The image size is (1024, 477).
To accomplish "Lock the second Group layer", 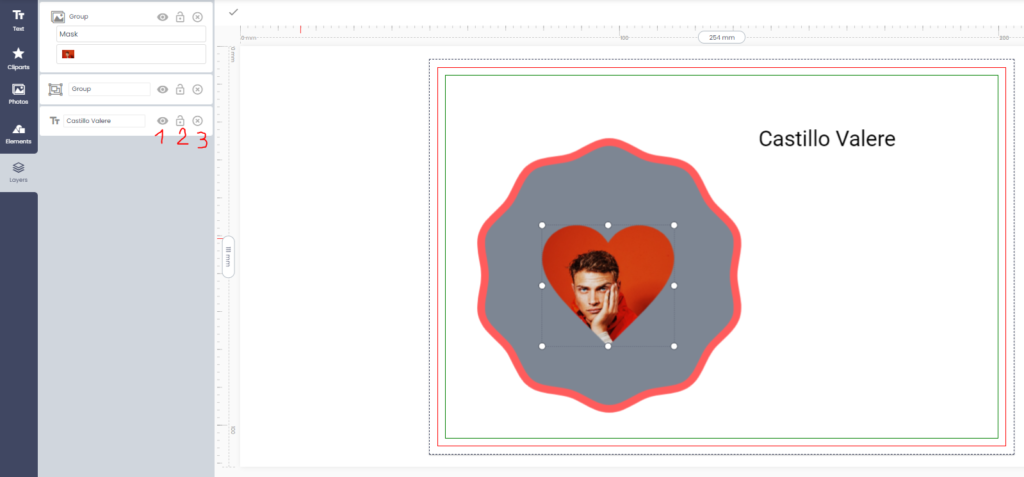I will (180, 89).
